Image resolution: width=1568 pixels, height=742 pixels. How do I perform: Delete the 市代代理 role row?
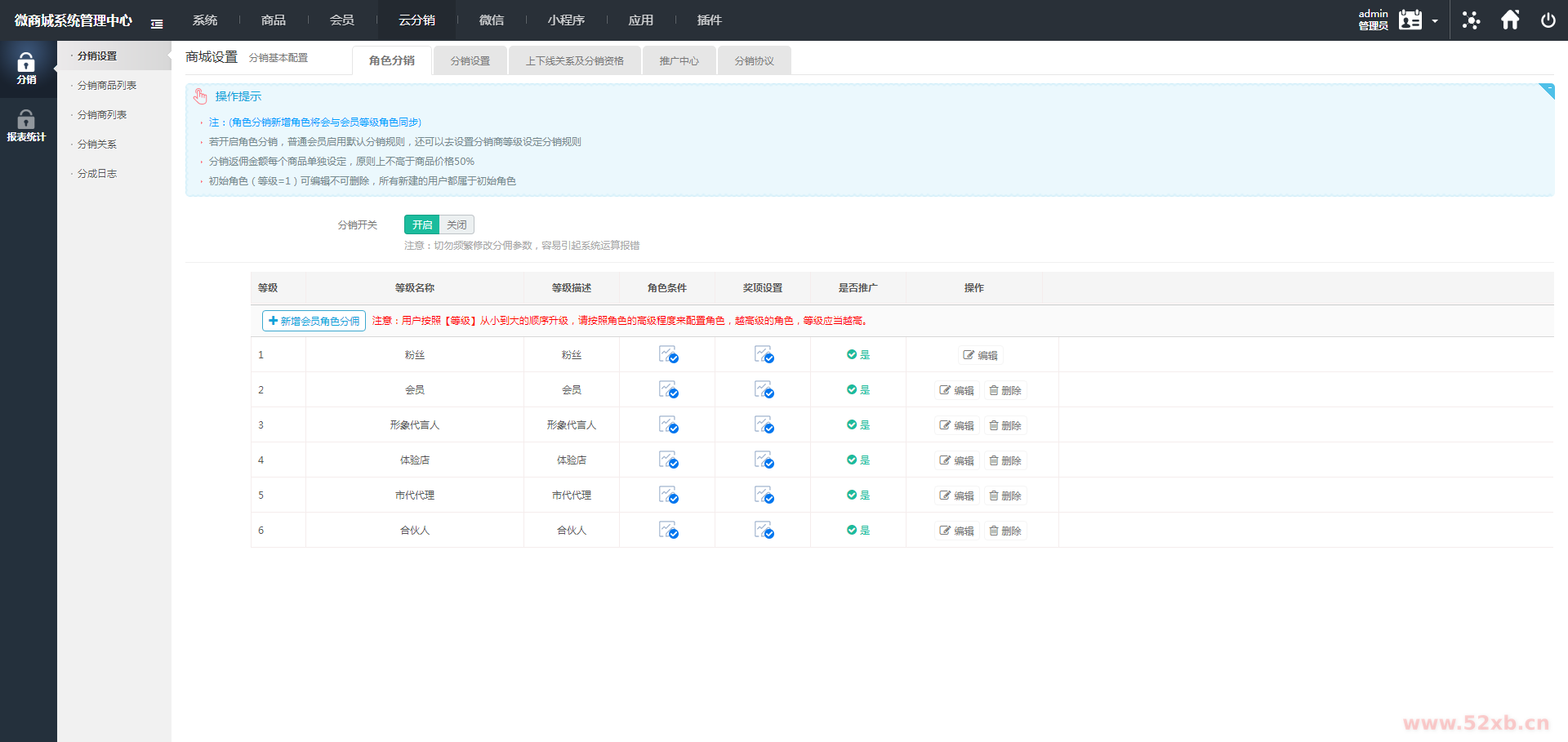(x=1004, y=495)
